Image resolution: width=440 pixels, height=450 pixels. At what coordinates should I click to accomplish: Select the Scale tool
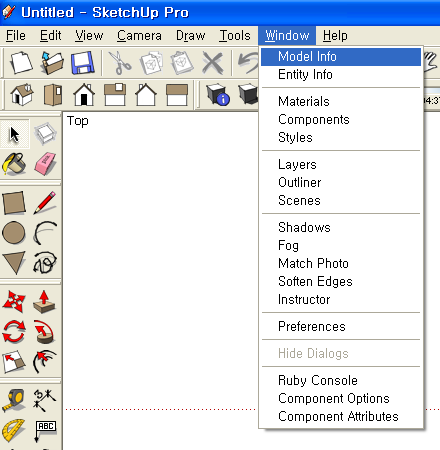pos(14,362)
